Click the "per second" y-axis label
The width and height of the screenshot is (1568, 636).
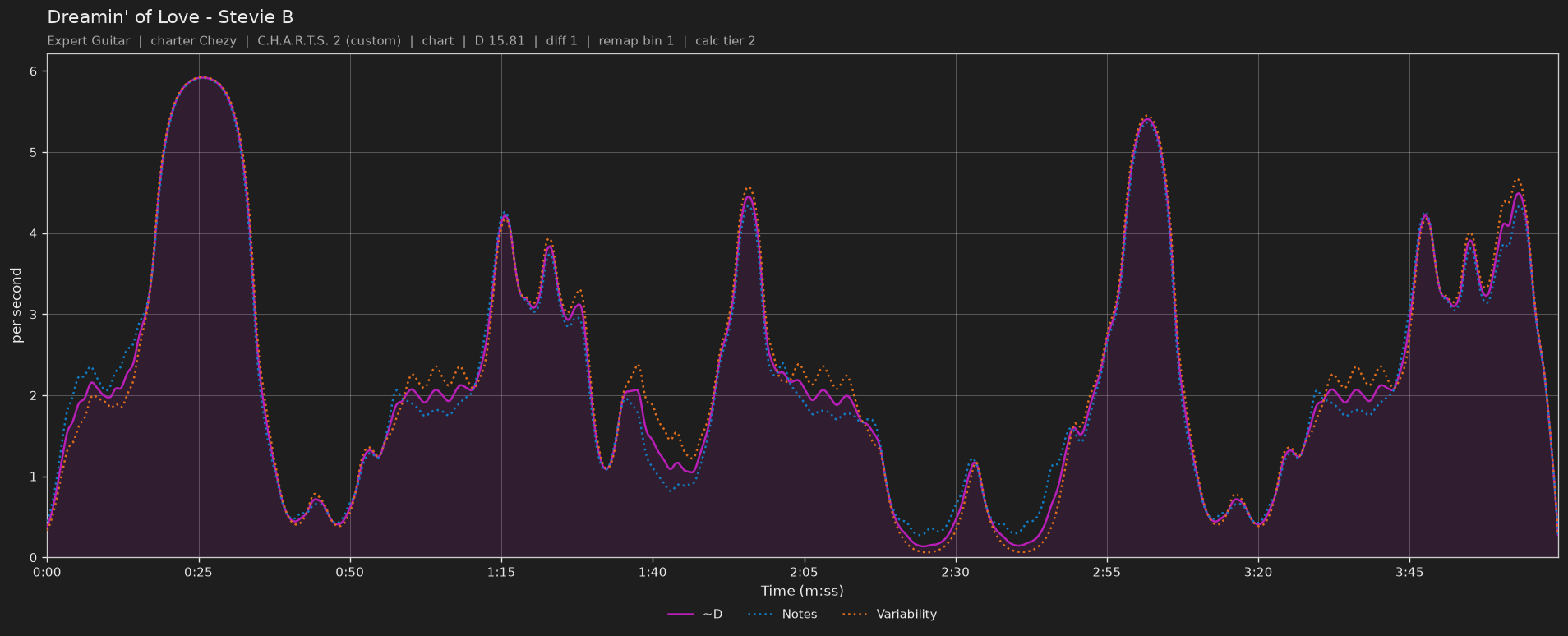click(16, 306)
